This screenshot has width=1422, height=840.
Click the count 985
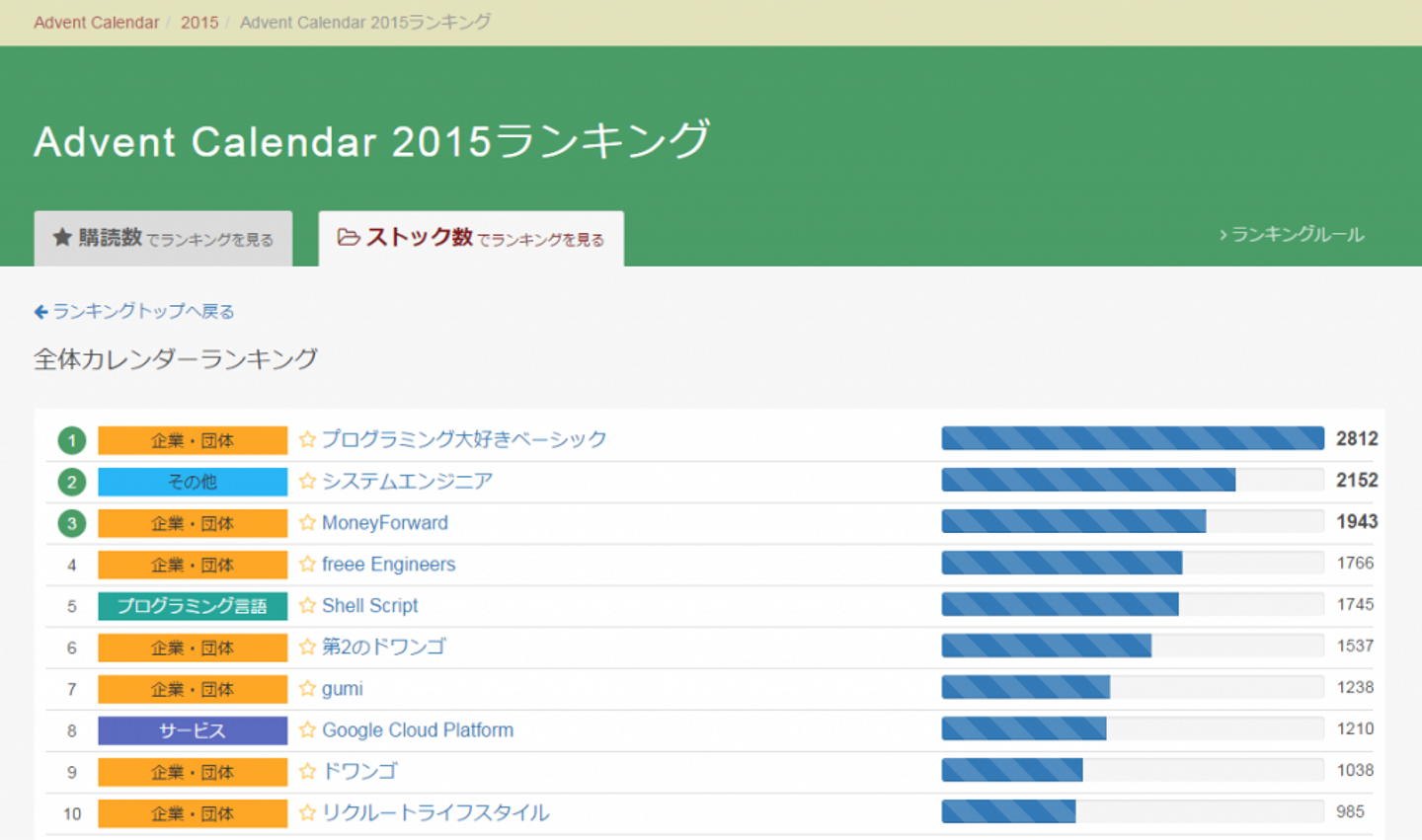point(1350,811)
